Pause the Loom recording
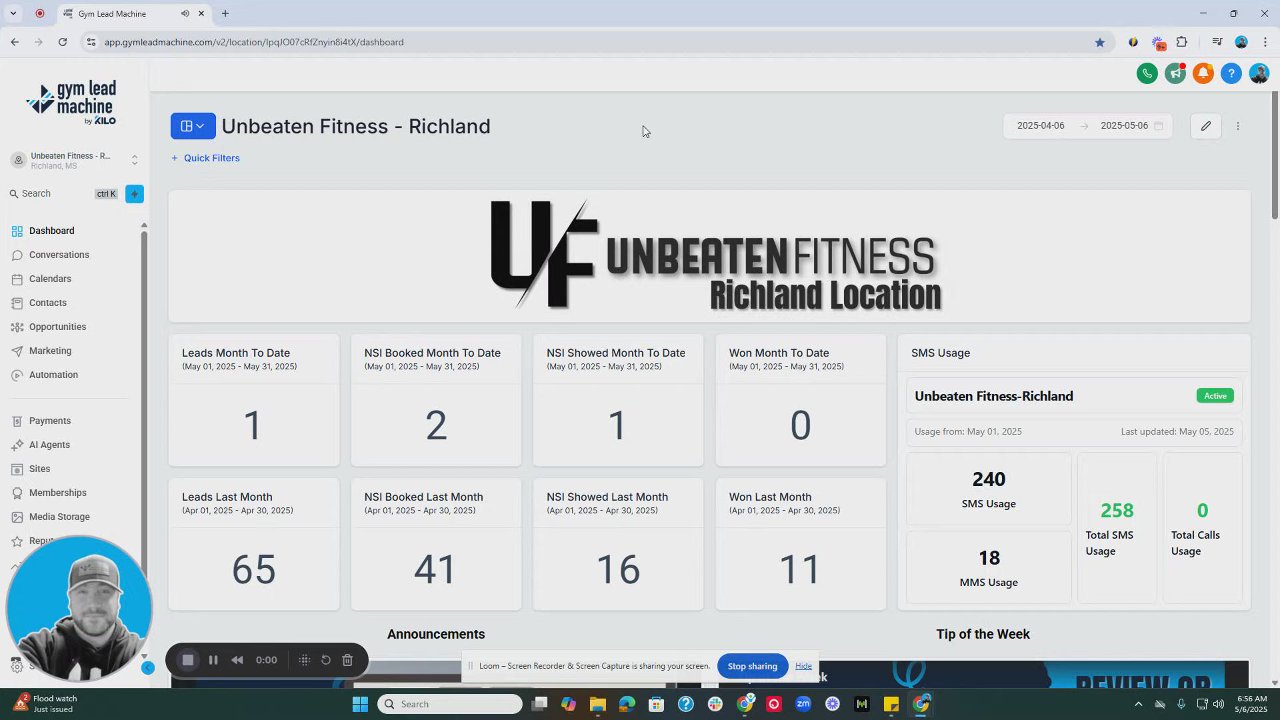The image size is (1280, 720). 213,660
